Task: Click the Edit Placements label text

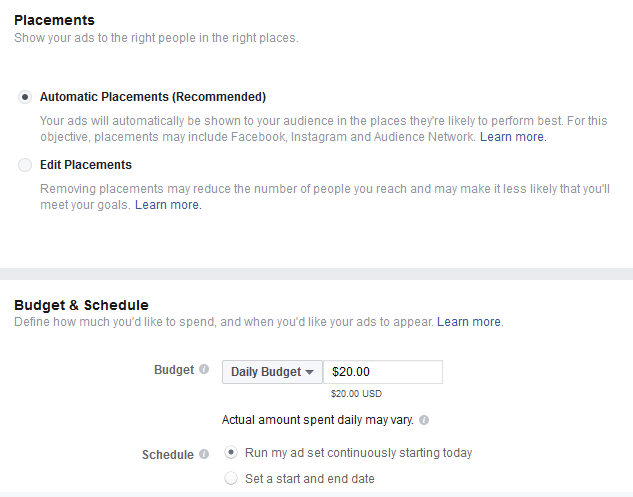Action: [86, 165]
